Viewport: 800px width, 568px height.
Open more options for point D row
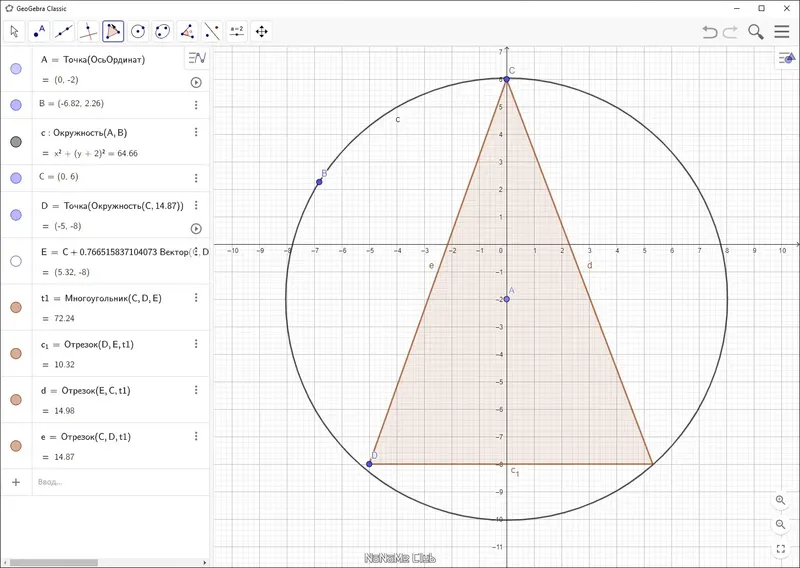pos(196,205)
